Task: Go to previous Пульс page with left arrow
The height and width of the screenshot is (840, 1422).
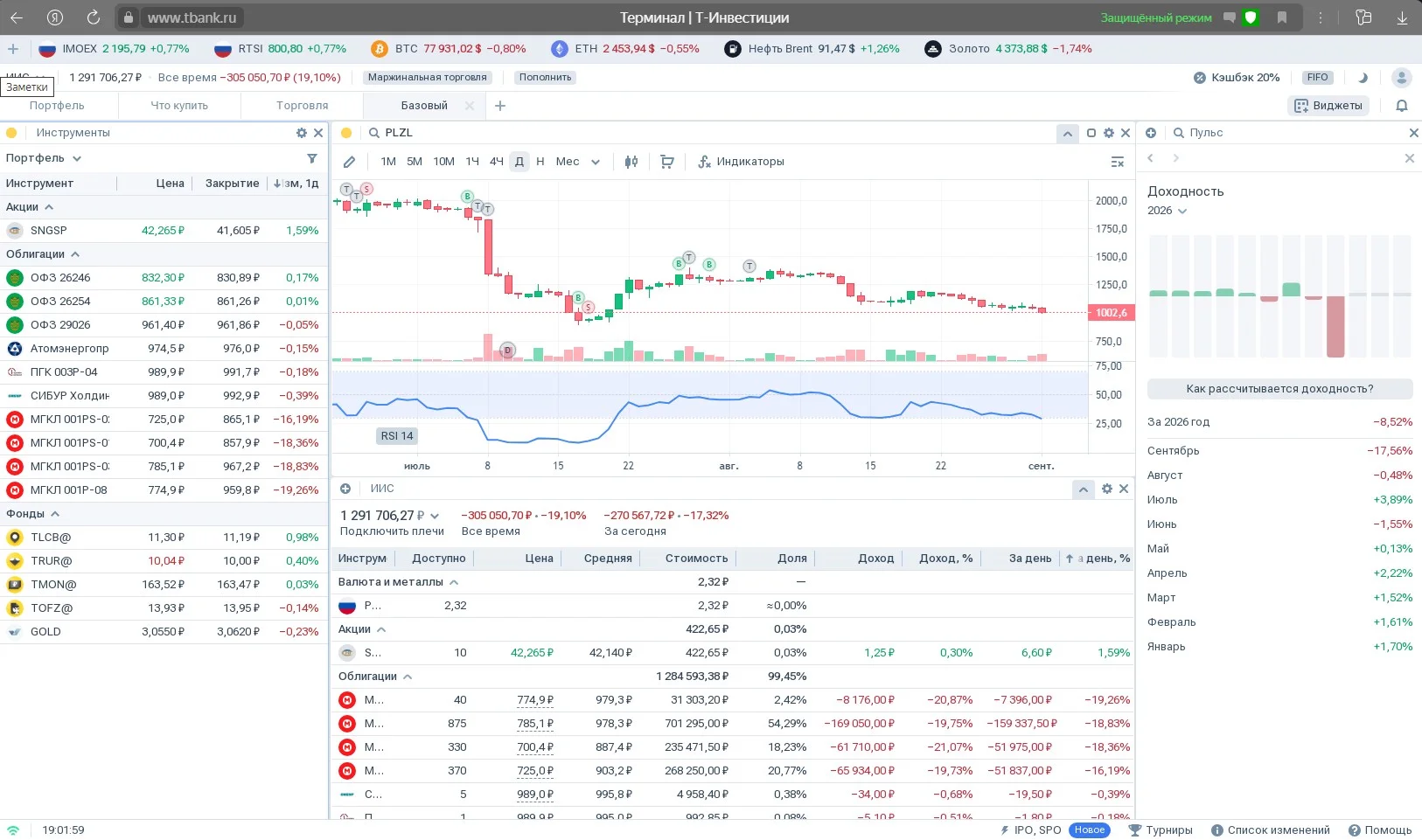Action: click(x=1151, y=158)
